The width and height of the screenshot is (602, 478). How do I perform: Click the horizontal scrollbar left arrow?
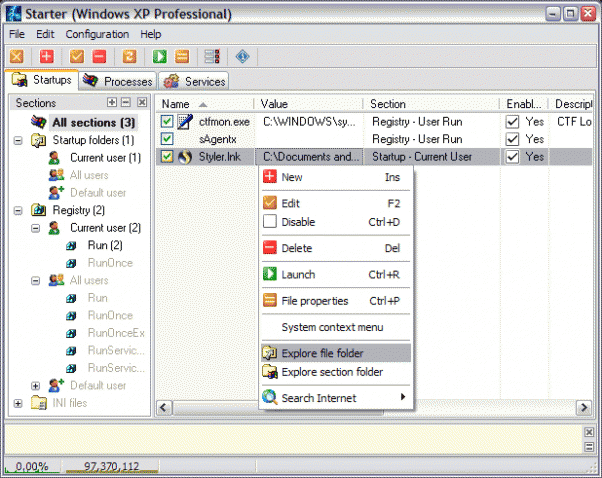tap(164, 407)
